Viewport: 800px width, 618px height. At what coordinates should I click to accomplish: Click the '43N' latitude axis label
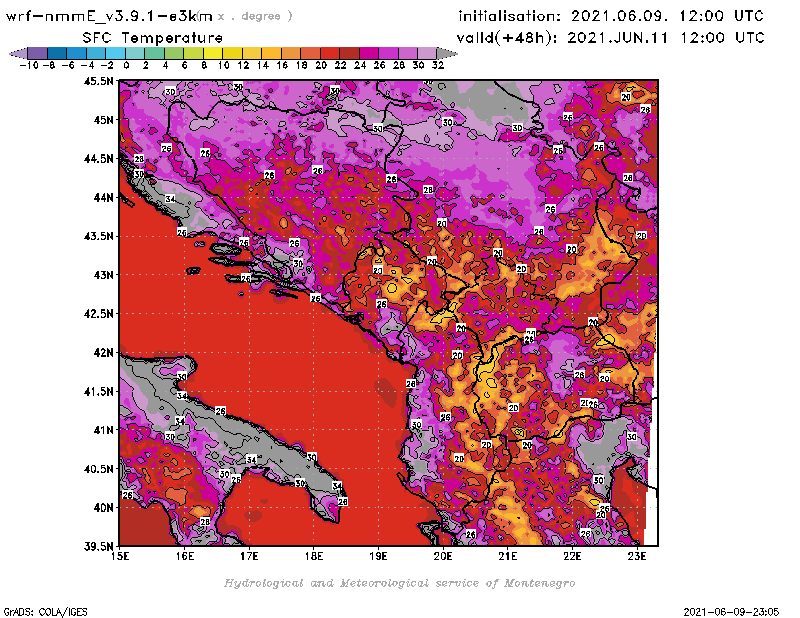(x=103, y=275)
